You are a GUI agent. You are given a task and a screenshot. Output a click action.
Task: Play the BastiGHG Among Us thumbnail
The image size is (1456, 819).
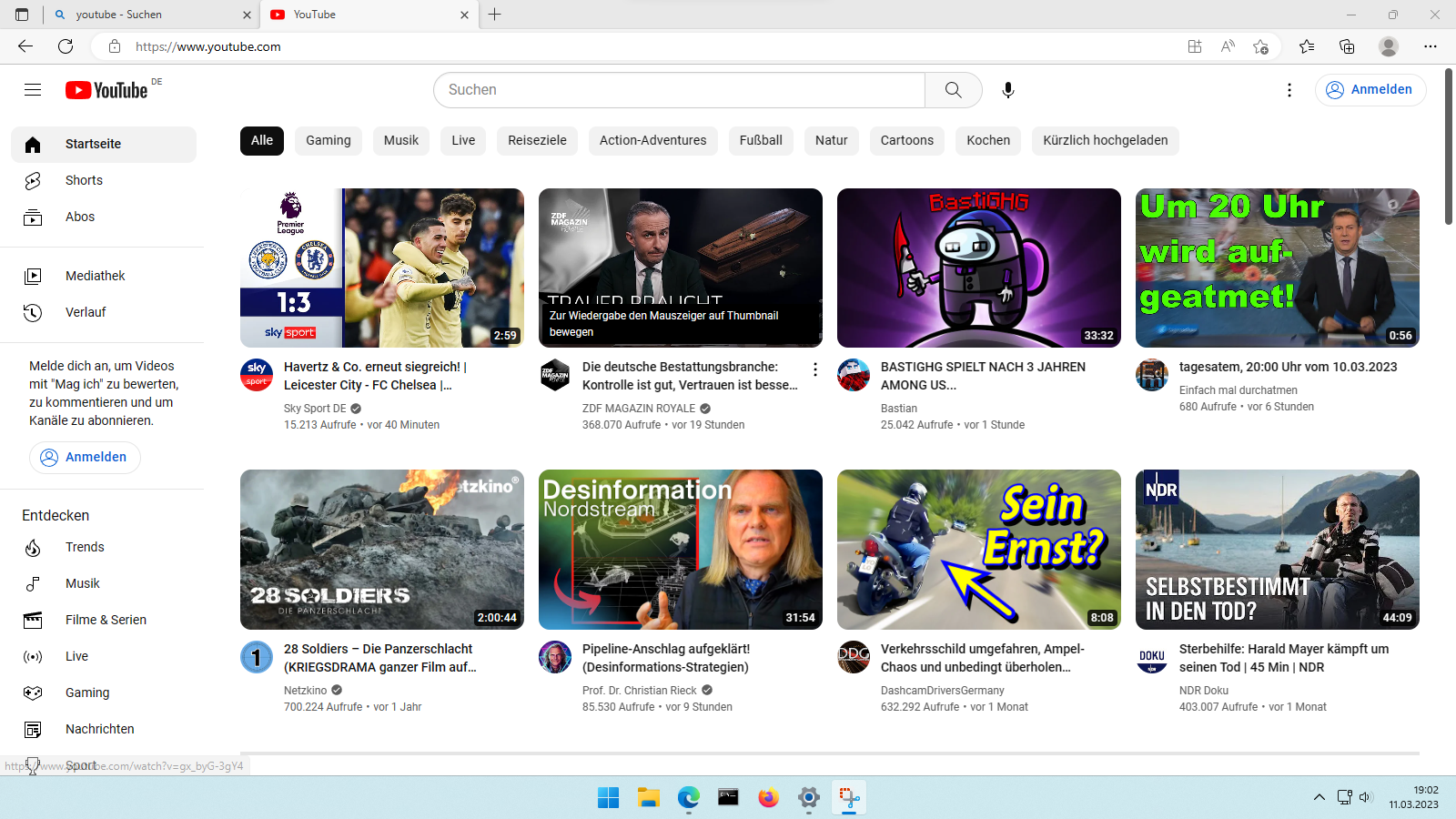point(979,268)
